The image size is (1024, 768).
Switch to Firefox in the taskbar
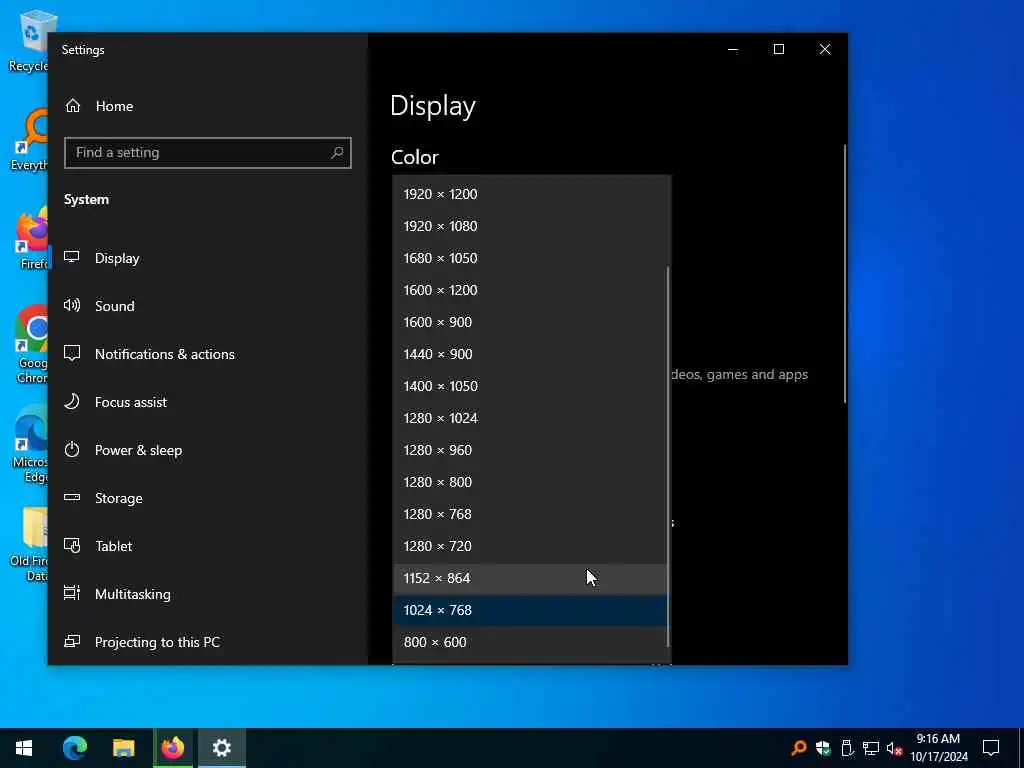[x=172, y=748]
